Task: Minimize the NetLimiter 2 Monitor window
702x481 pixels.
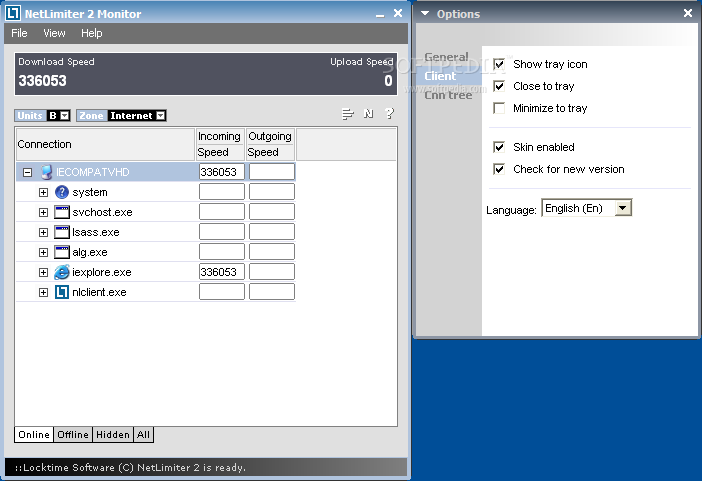Action: pos(380,15)
